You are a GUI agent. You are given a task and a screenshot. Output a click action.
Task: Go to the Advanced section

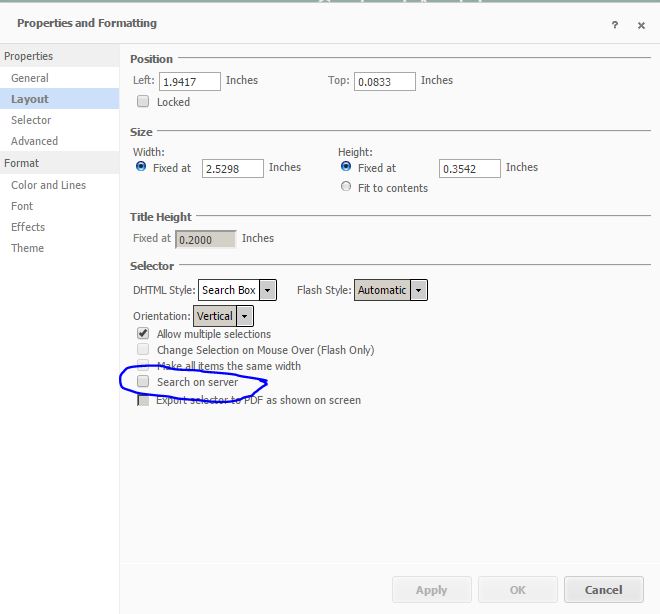[x=35, y=141]
